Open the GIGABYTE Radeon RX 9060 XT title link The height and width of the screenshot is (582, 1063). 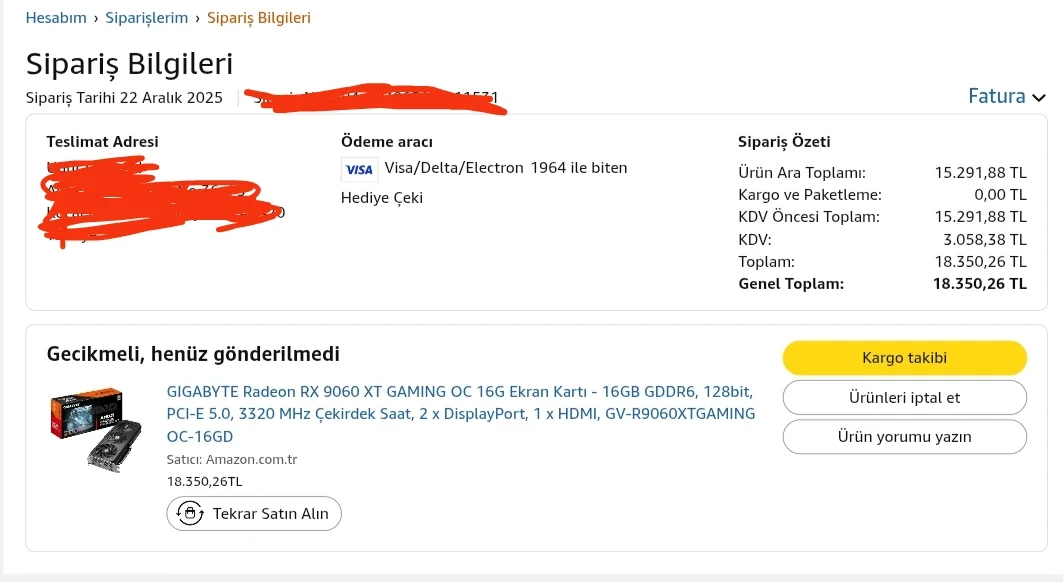click(x=460, y=413)
